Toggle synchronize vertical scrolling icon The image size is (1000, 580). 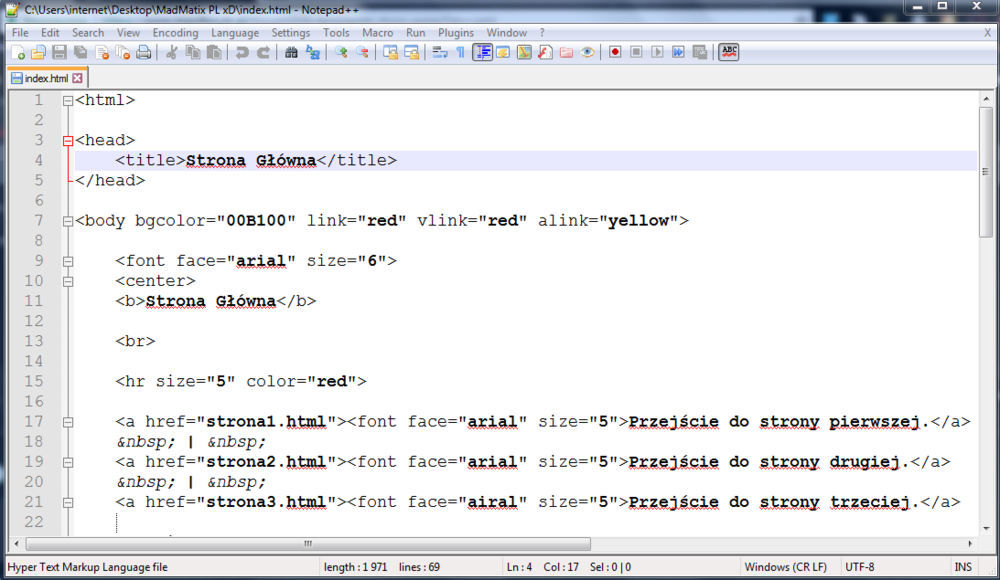tap(390, 52)
